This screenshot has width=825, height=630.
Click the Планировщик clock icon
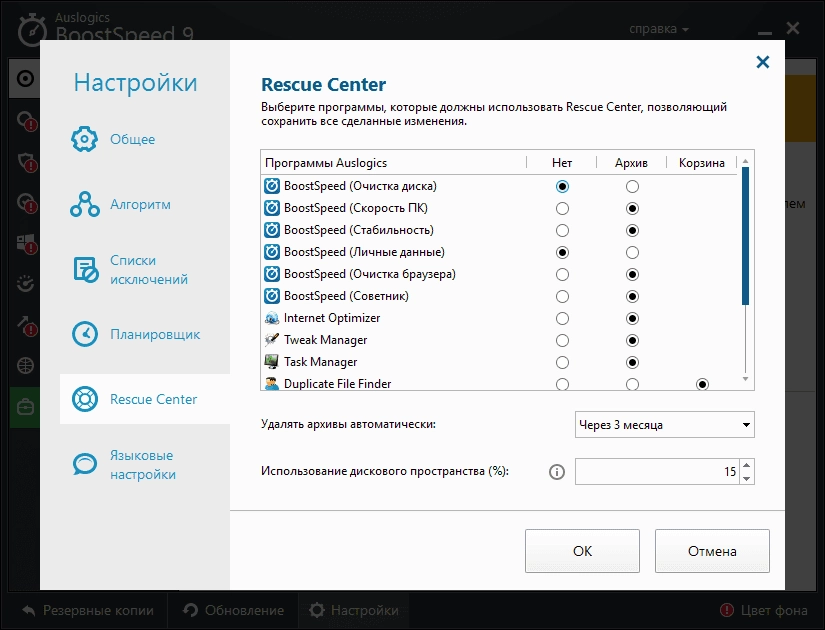pos(85,334)
